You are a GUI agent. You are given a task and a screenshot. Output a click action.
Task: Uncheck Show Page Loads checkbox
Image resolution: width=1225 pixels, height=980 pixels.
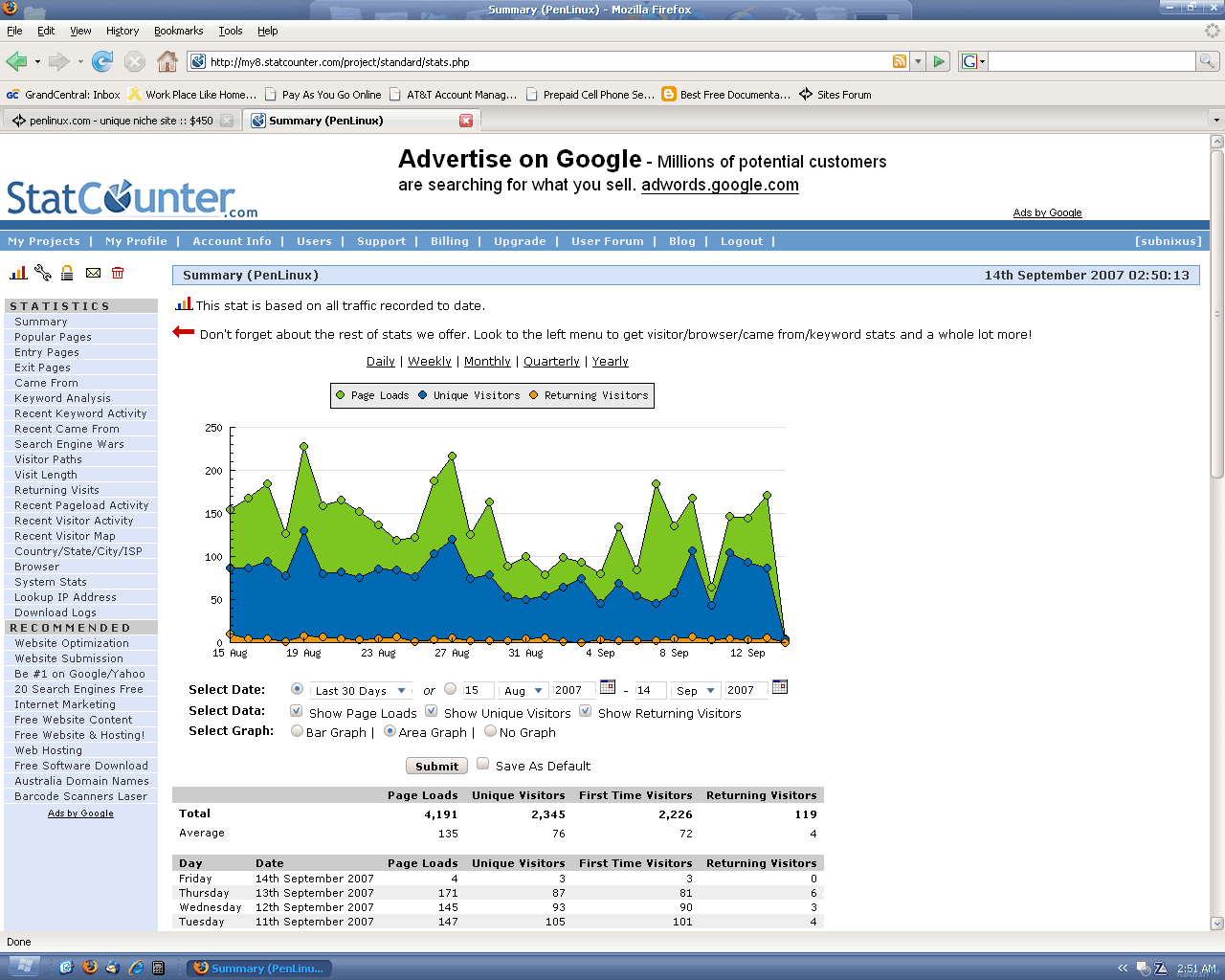tap(297, 711)
